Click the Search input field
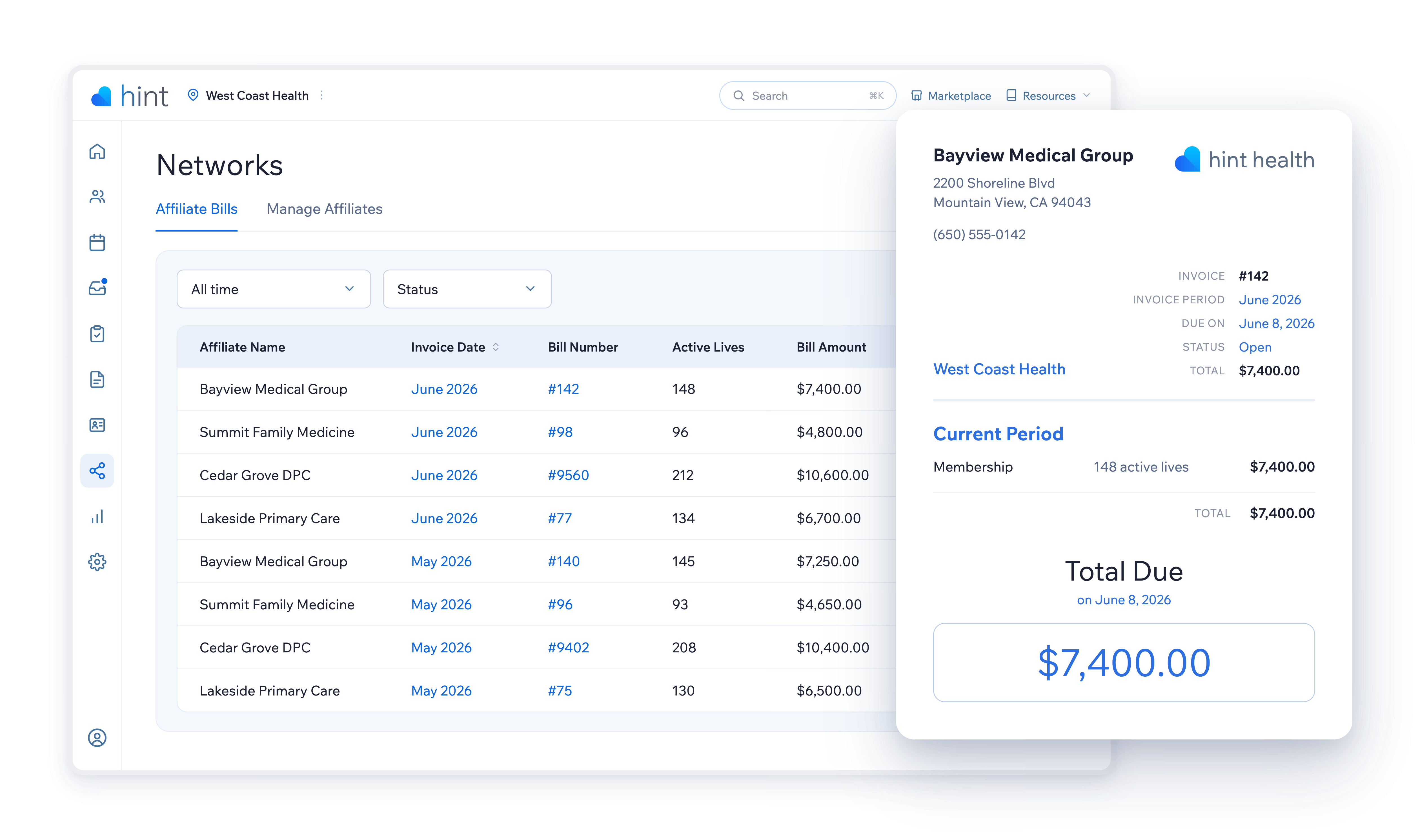 pos(808,96)
